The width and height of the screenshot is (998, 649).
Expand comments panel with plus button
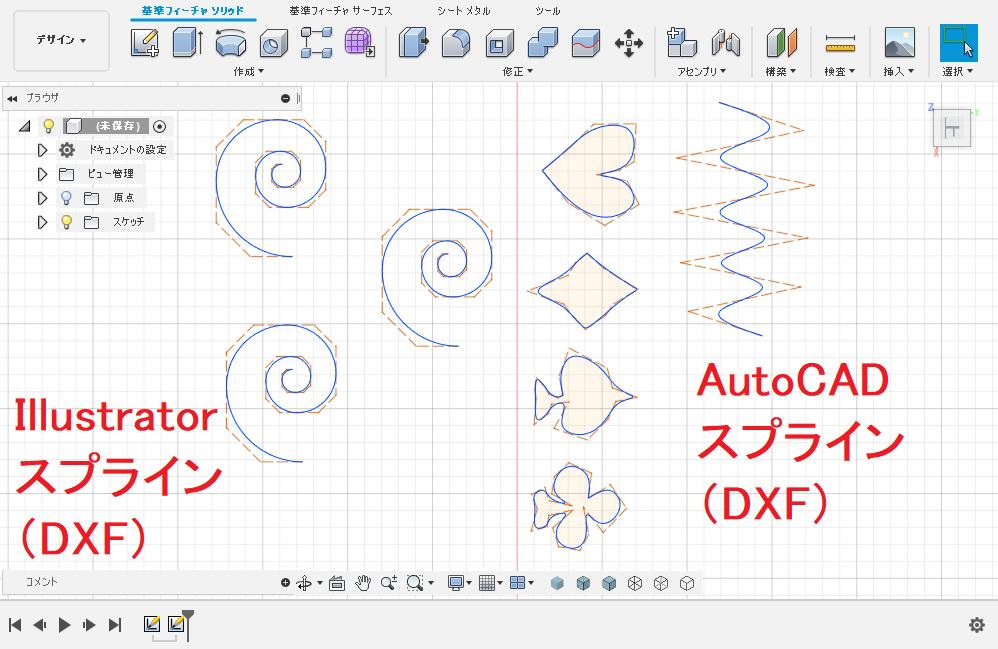[285, 582]
